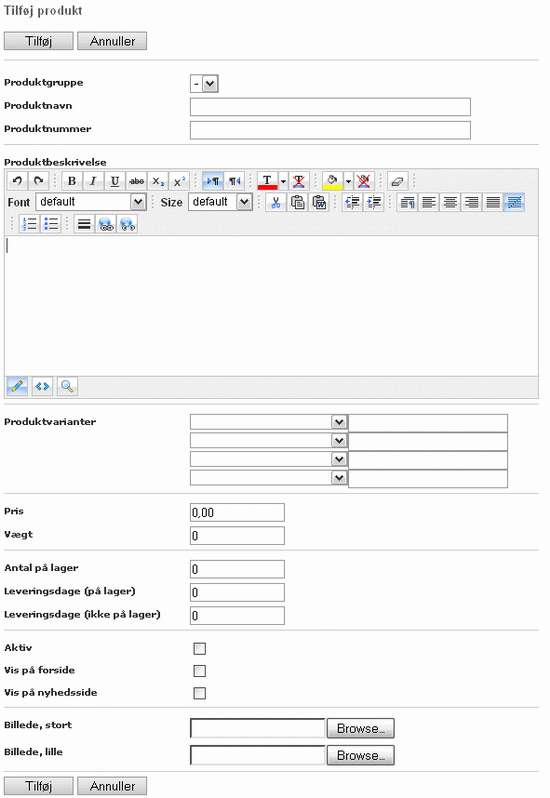This screenshot has width=550, height=798.
Task: Click Tilføj button above Produktgruppe
Action: click(39, 41)
